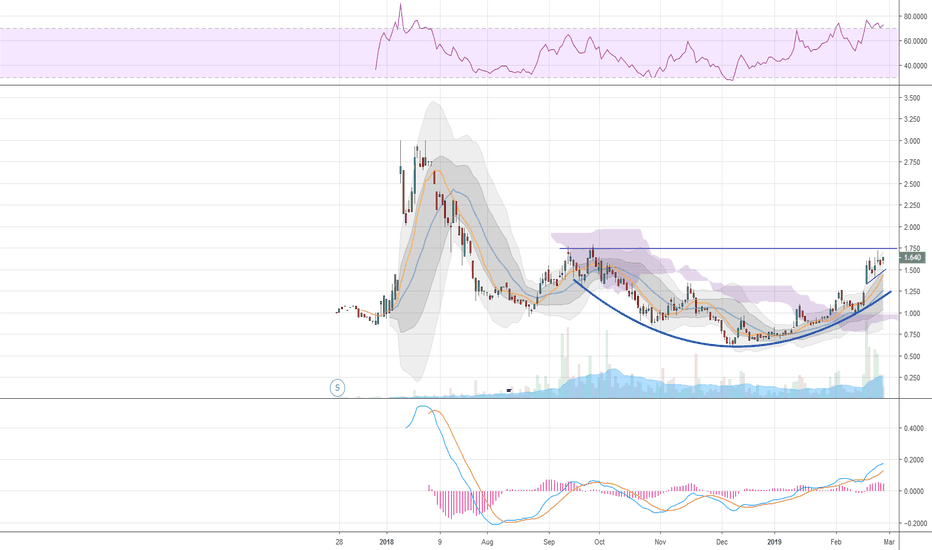Click the Sep label on time axis
The height and width of the screenshot is (550, 932).
[x=549, y=542]
